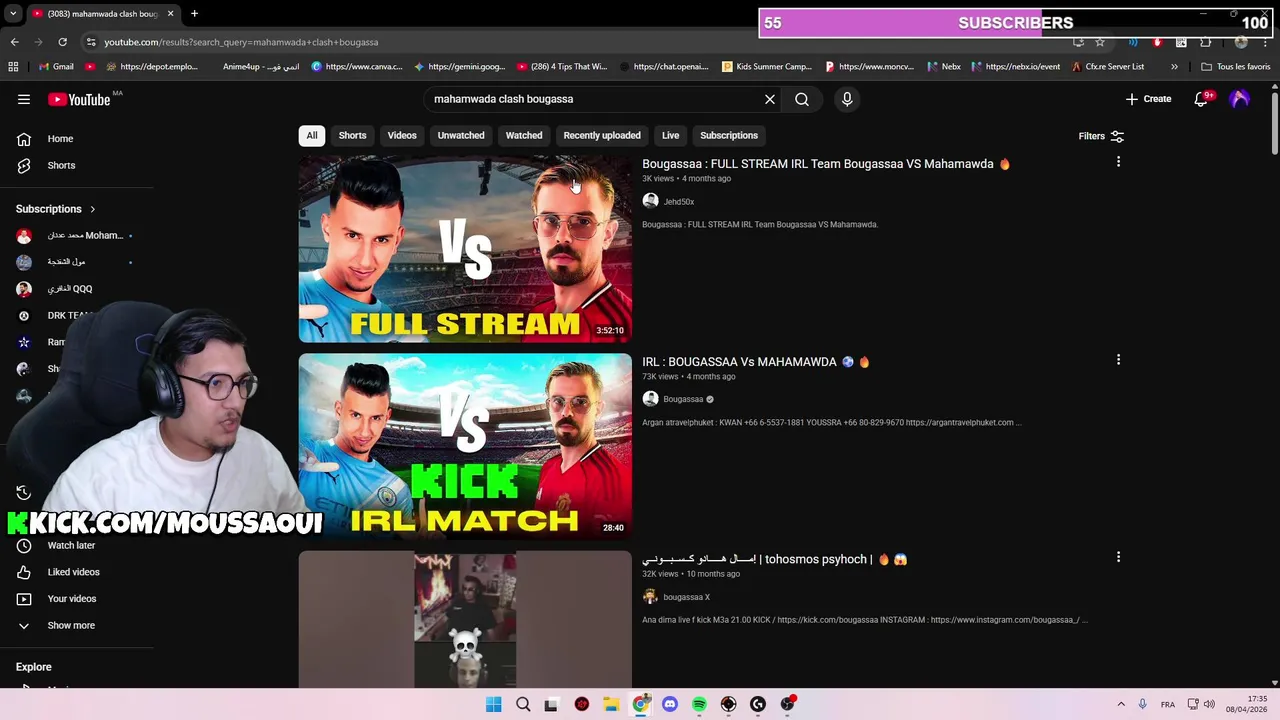The image size is (1280, 720).
Task: Select the Recently uploaded filter chip
Action: [x=602, y=136]
